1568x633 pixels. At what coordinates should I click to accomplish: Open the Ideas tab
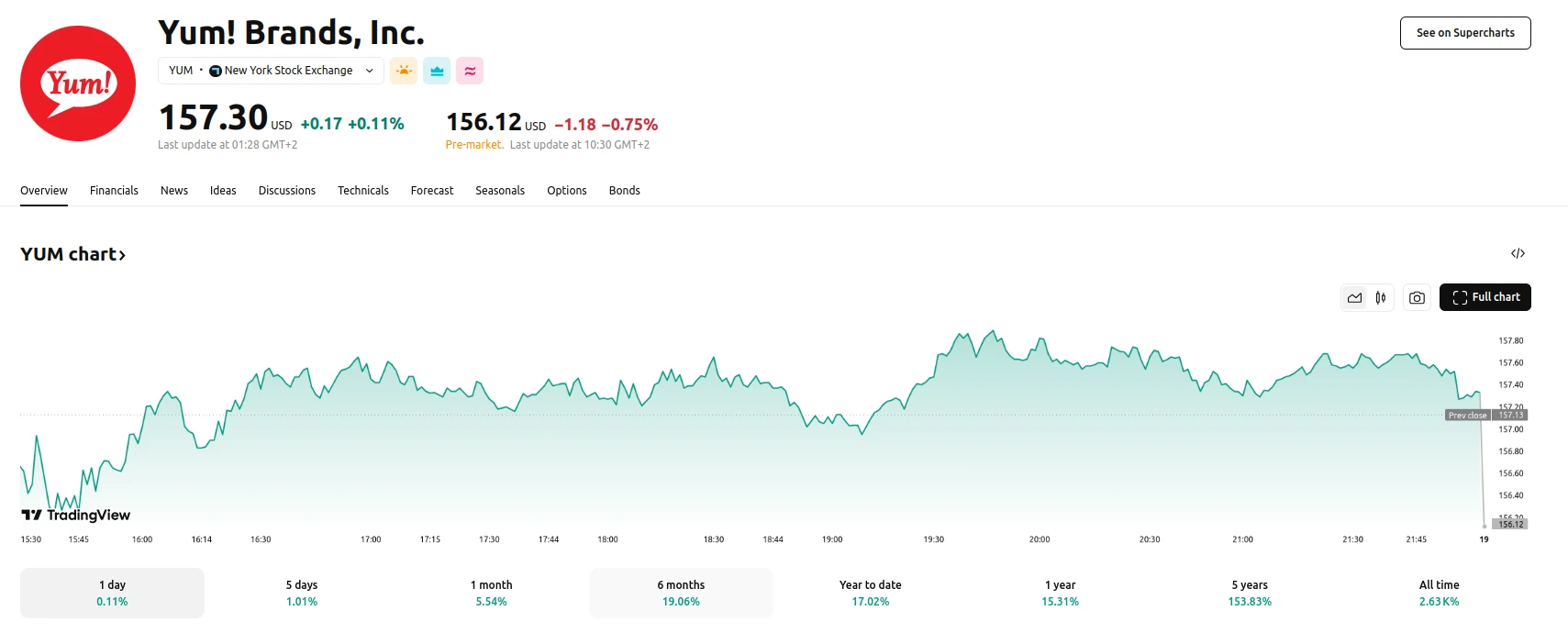click(223, 191)
